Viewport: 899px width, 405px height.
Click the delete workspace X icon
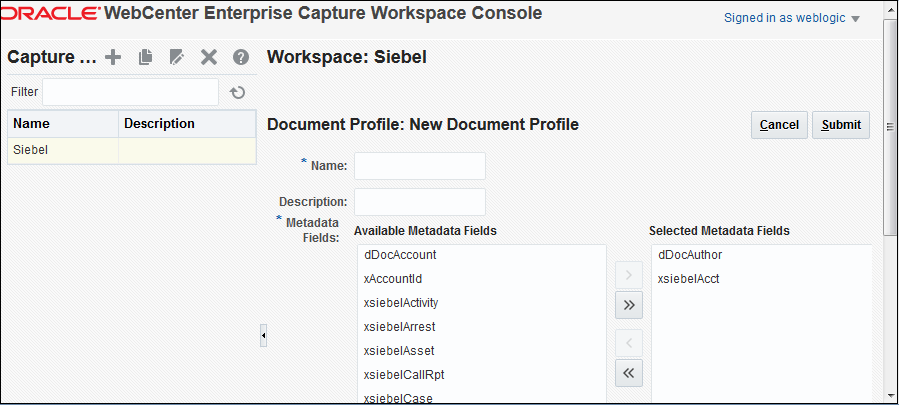pos(208,58)
